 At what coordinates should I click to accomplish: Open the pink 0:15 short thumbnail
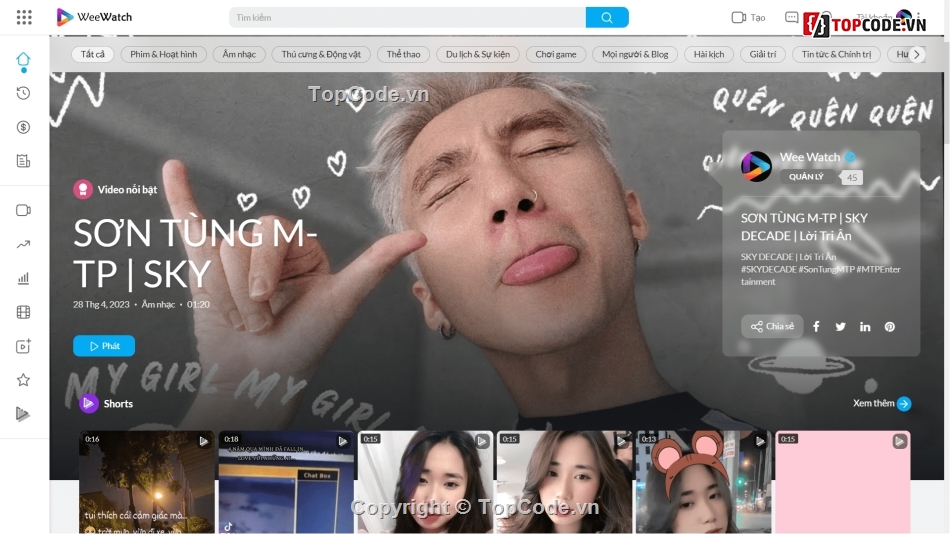843,482
